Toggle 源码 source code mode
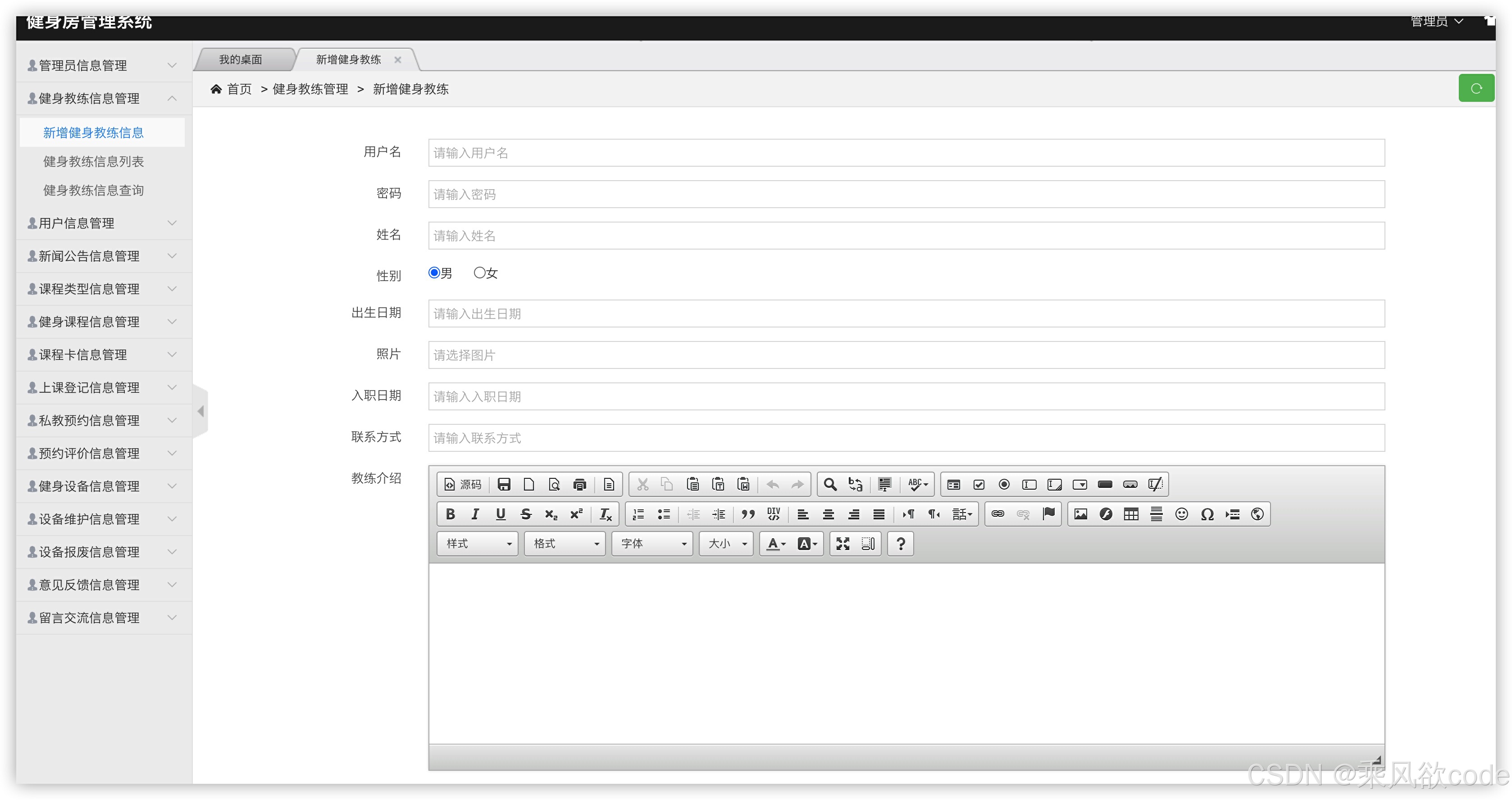The height and width of the screenshot is (800, 1512). click(463, 484)
